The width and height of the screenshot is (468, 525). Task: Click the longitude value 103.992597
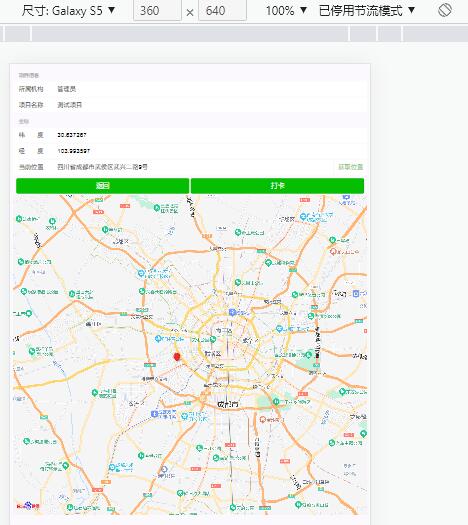73,151
